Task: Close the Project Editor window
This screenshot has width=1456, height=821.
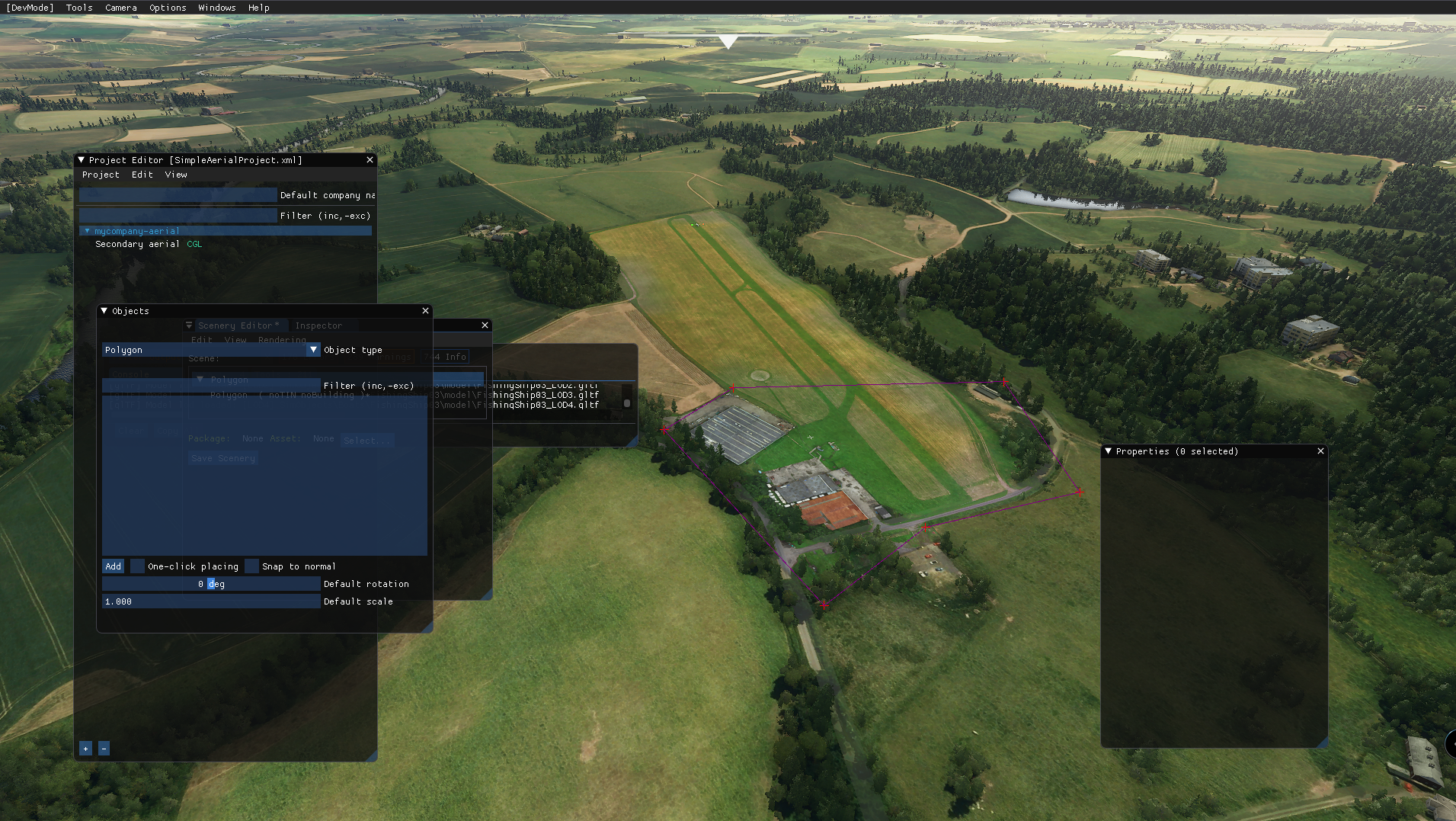Action: point(370,160)
